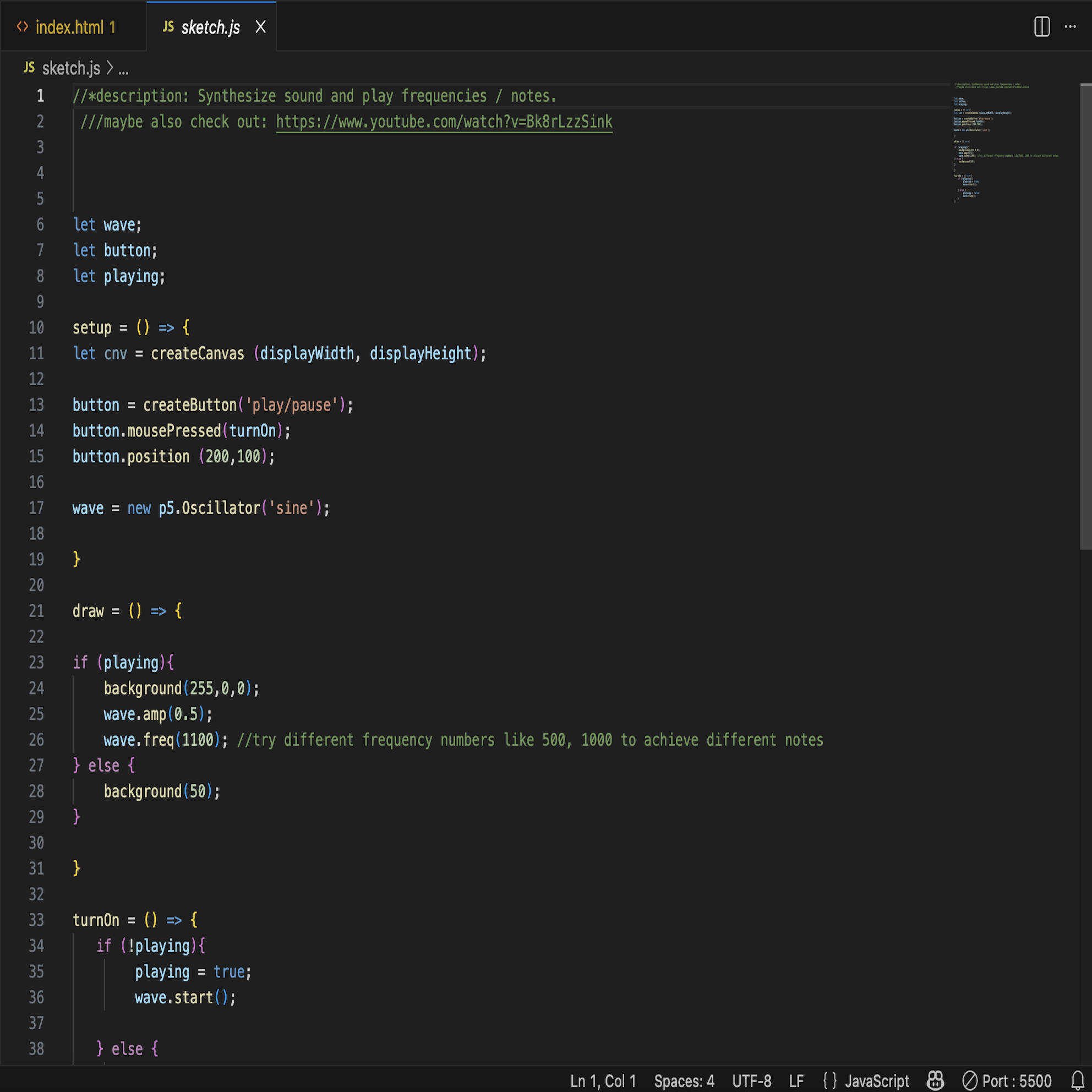
Task: Click 'background(255,0,0);' on line 24
Action: click(x=182, y=688)
